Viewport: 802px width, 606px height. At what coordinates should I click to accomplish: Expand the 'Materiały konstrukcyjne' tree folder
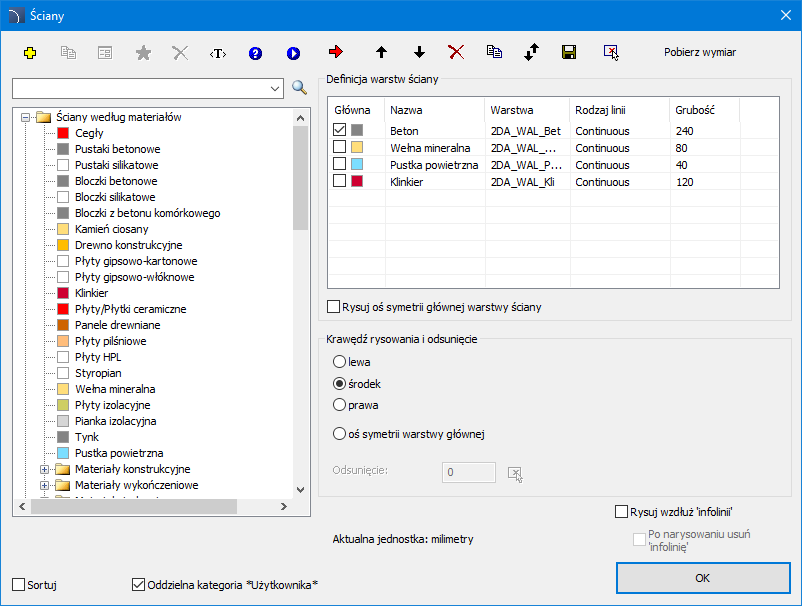(x=44, y=469)
